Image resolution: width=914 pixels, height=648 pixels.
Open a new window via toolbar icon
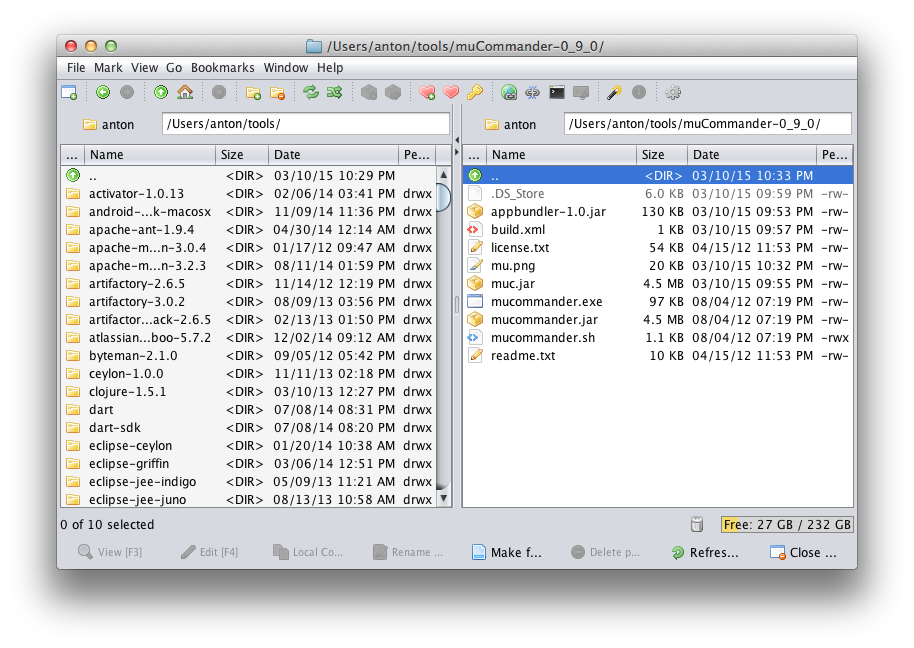click(69, 93)
